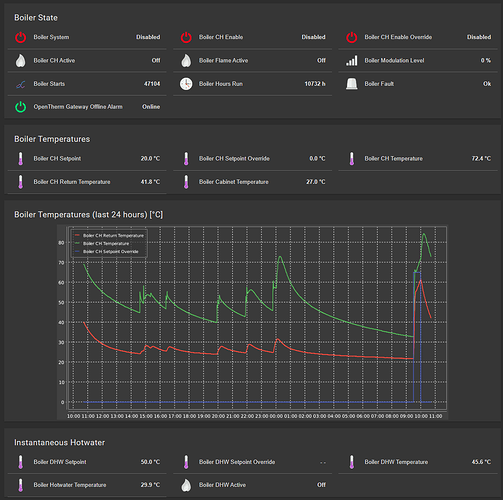The height and width of the screenshot is (500, 503).
Task: Click the Boiler CH Setpoint value 20.0 °C
Action: [x=150, y=159]
